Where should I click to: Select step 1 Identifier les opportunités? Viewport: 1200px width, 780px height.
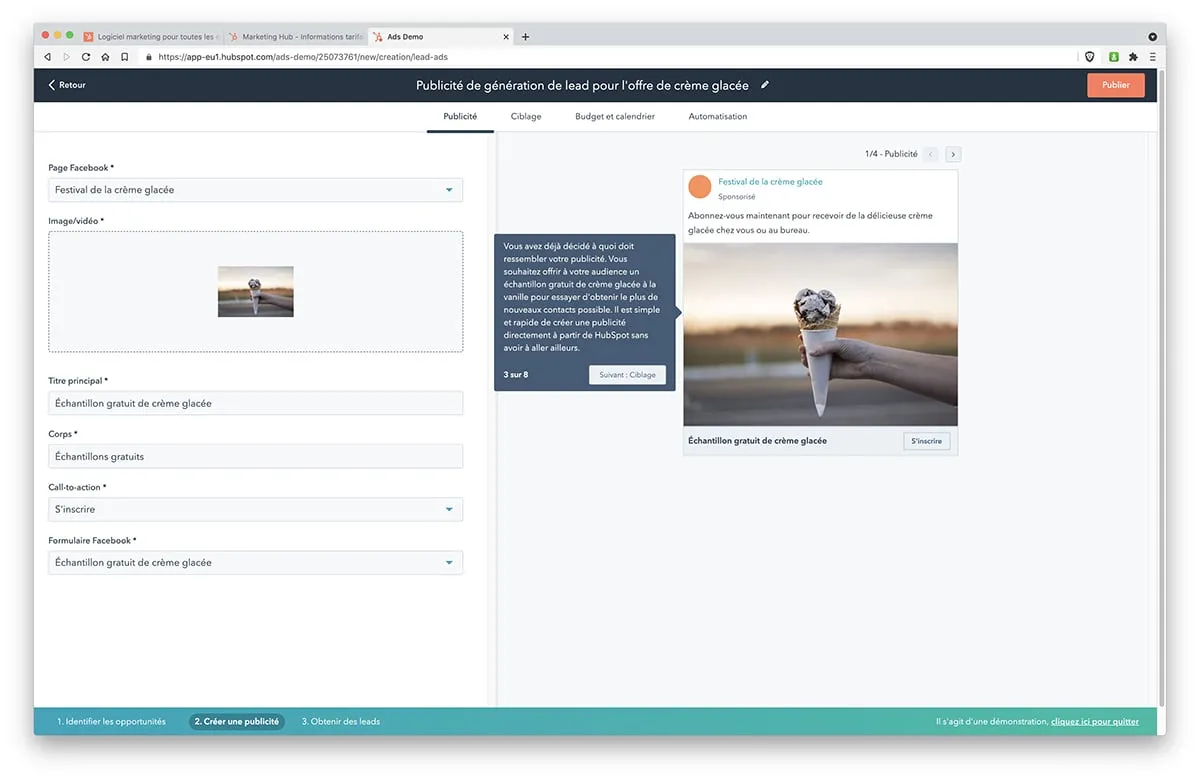[x=111, y=721]
